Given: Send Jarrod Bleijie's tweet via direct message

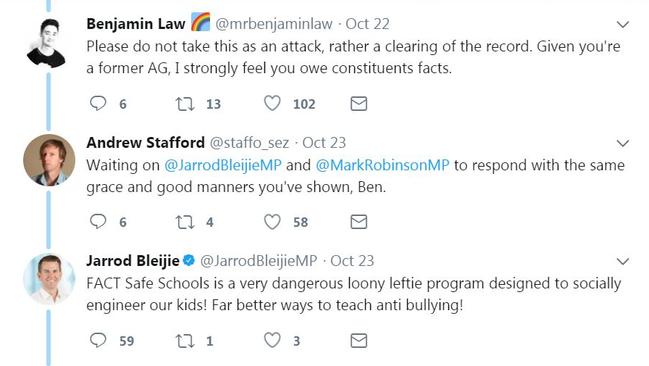Looking at the screenshot, I should [358, 341].
